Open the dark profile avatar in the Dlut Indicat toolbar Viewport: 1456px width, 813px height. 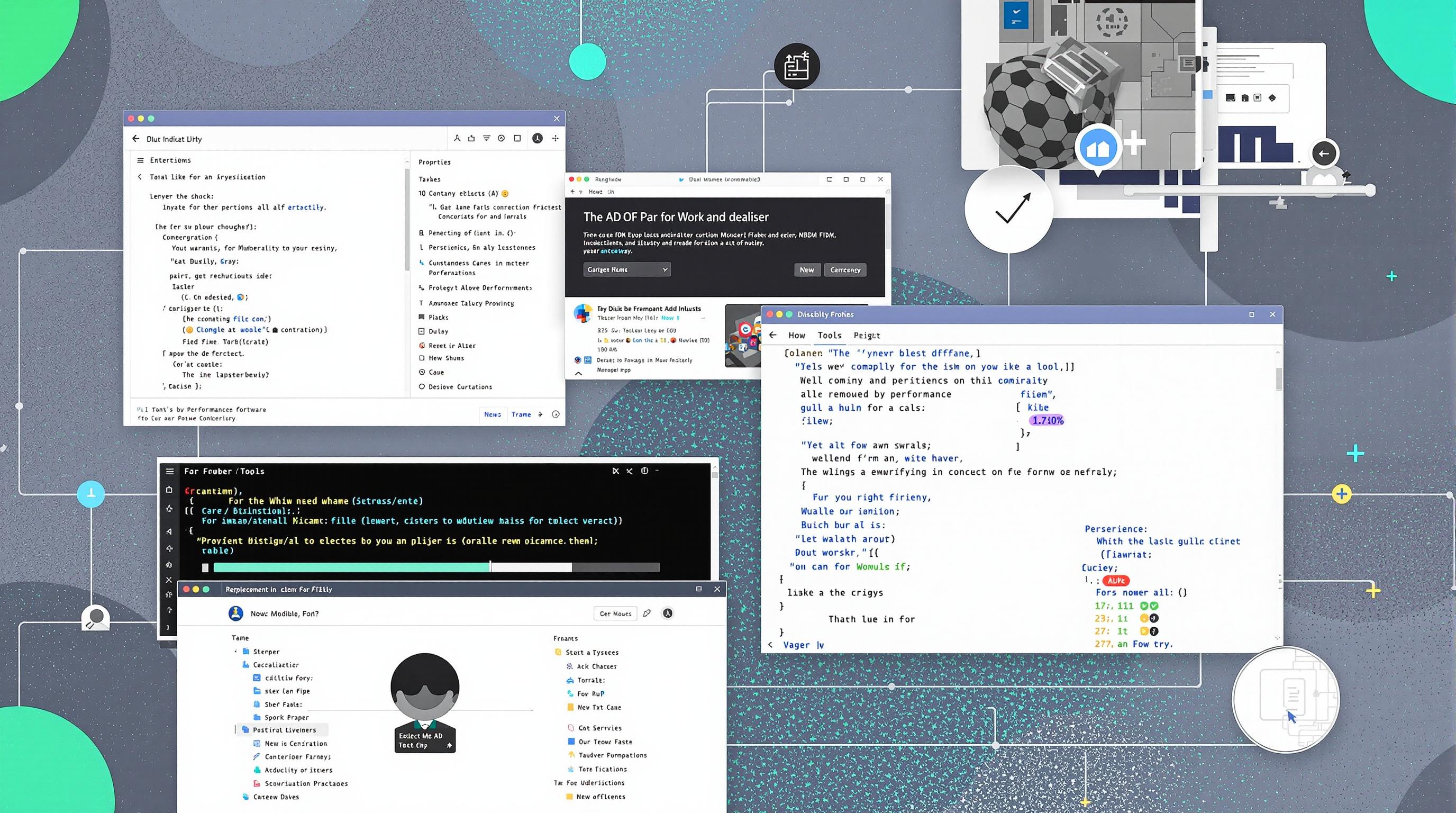[538, 138]
